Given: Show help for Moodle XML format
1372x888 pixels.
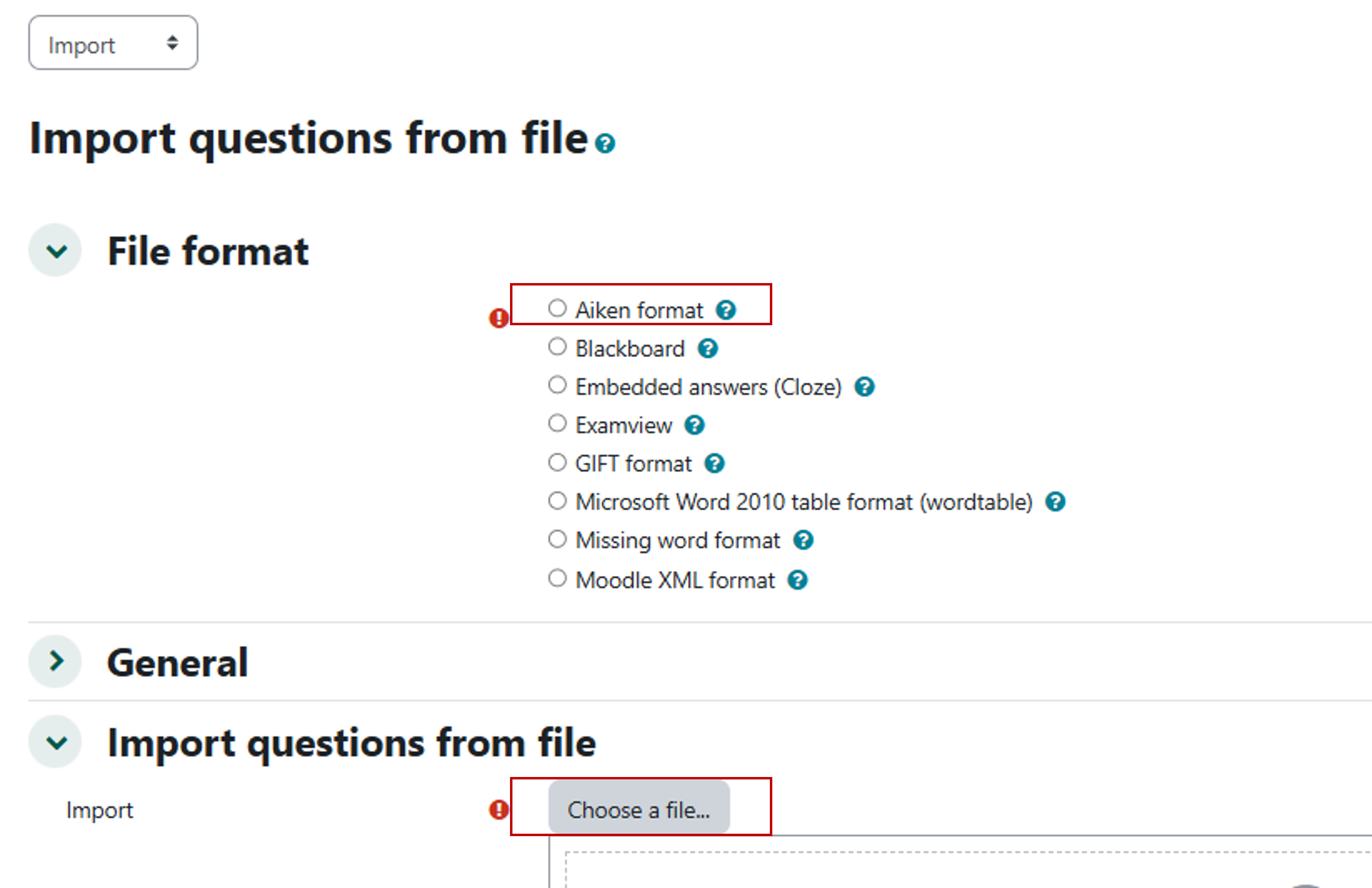Looking at the screenshot, I should coord(797,580).
